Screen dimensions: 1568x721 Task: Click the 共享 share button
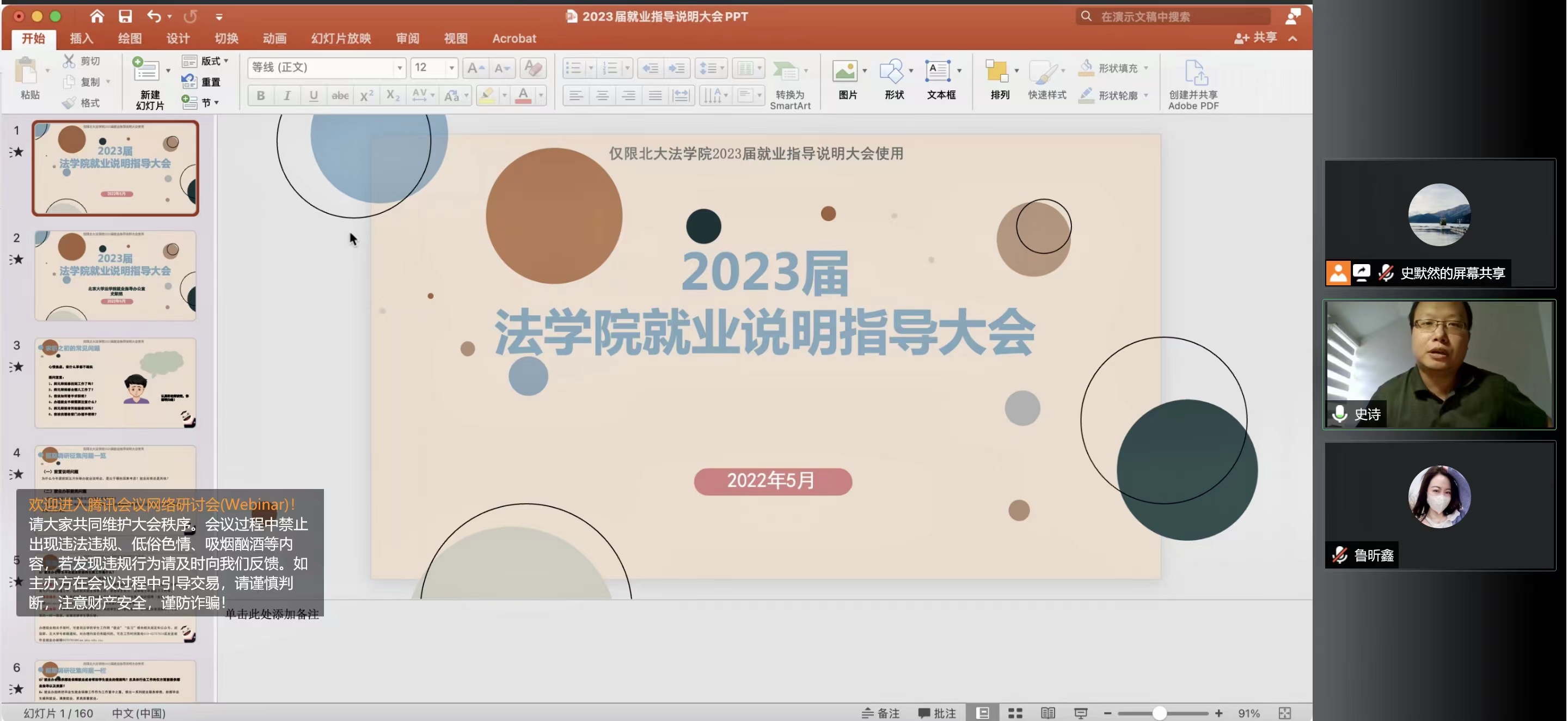coord(1255,38)
